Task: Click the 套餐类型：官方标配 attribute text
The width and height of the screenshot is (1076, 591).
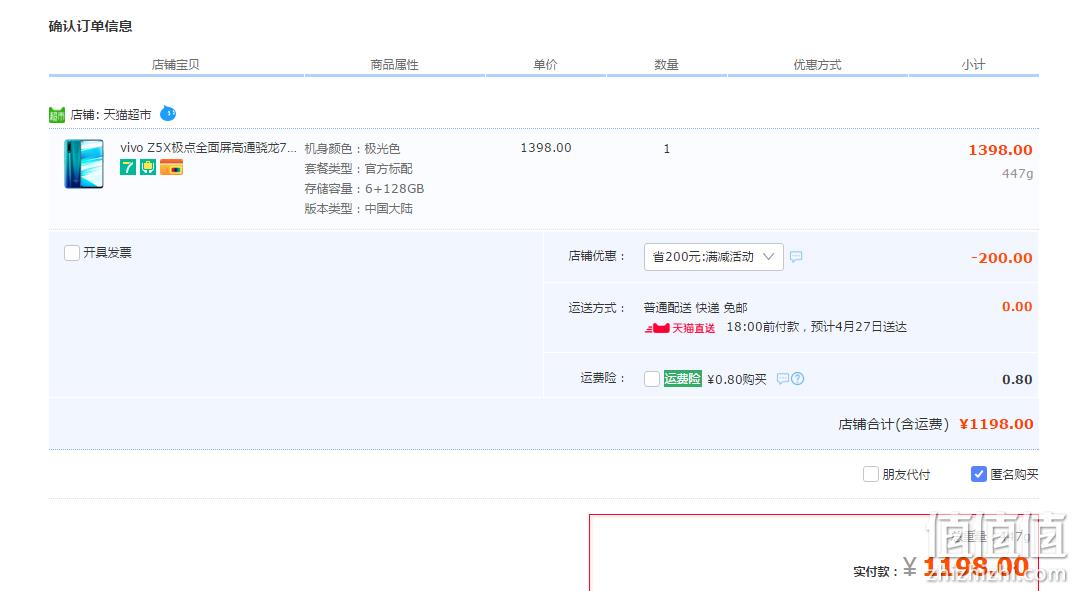Action: (358, 169)
